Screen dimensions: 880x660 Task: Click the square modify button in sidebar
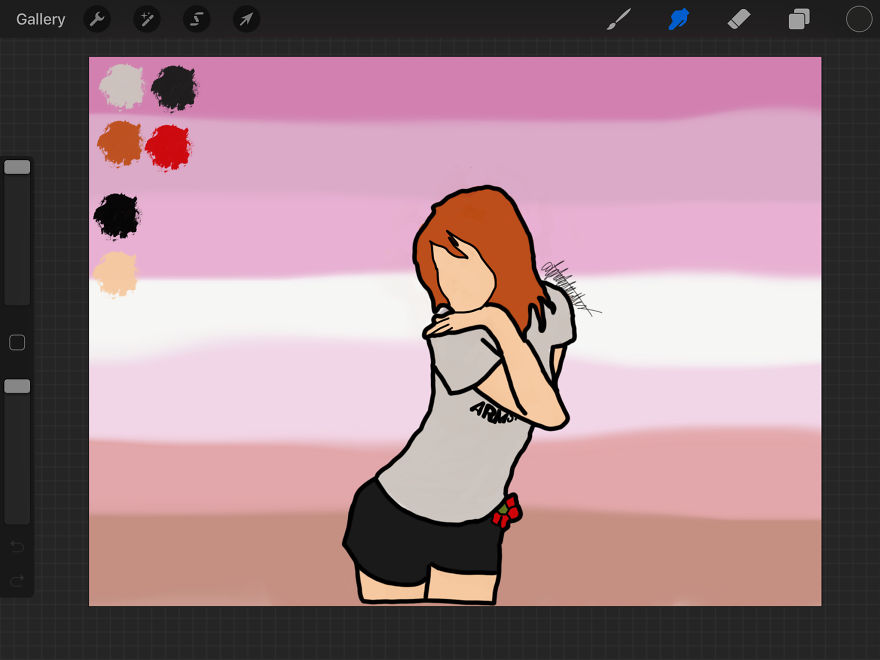point(17,343)
